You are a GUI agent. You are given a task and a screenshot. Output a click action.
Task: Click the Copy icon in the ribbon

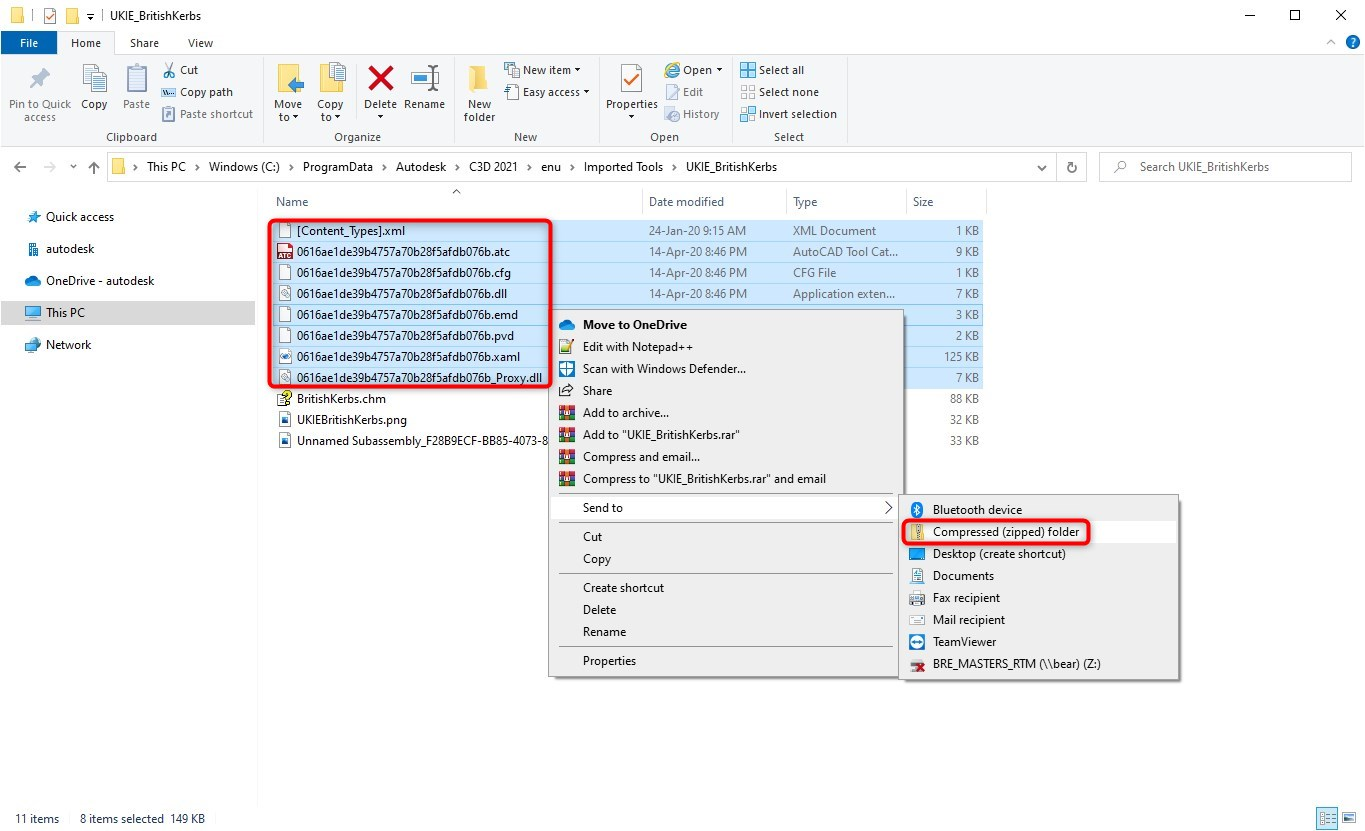tap(94, 85)
